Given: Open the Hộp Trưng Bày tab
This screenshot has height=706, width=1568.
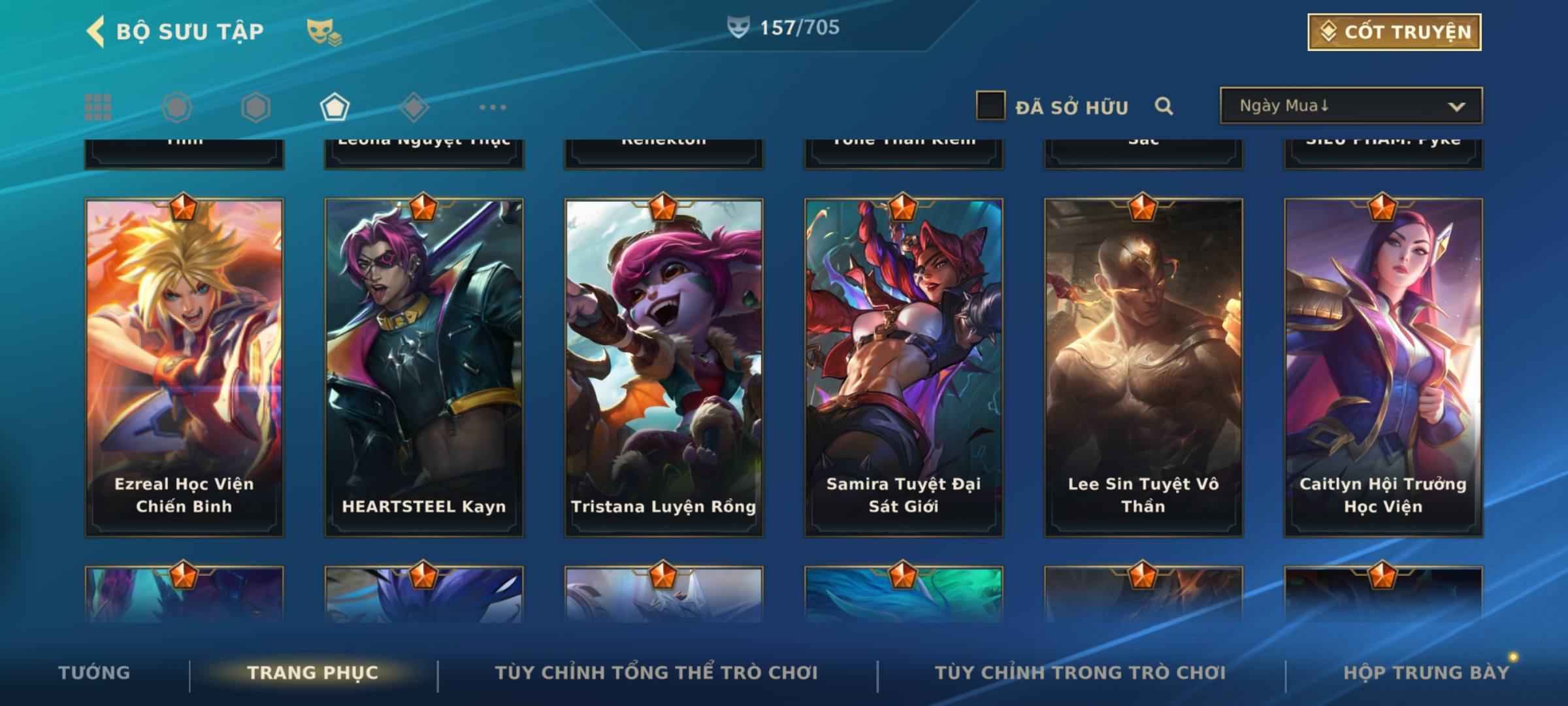Looking at the screenshot, I should click(1426, 673).
